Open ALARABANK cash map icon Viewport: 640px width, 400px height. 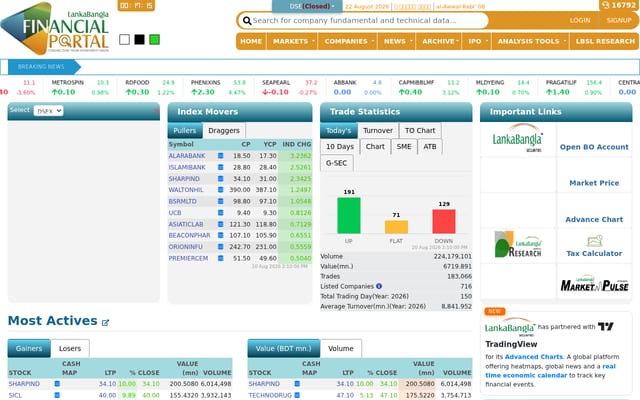pyautogui.click(x=220, y=156)
